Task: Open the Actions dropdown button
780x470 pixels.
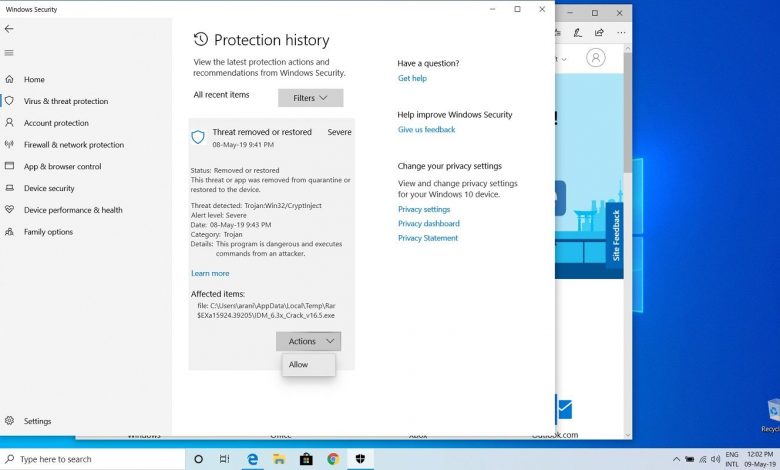Action: pyautogui.click(x=308, y=341)
